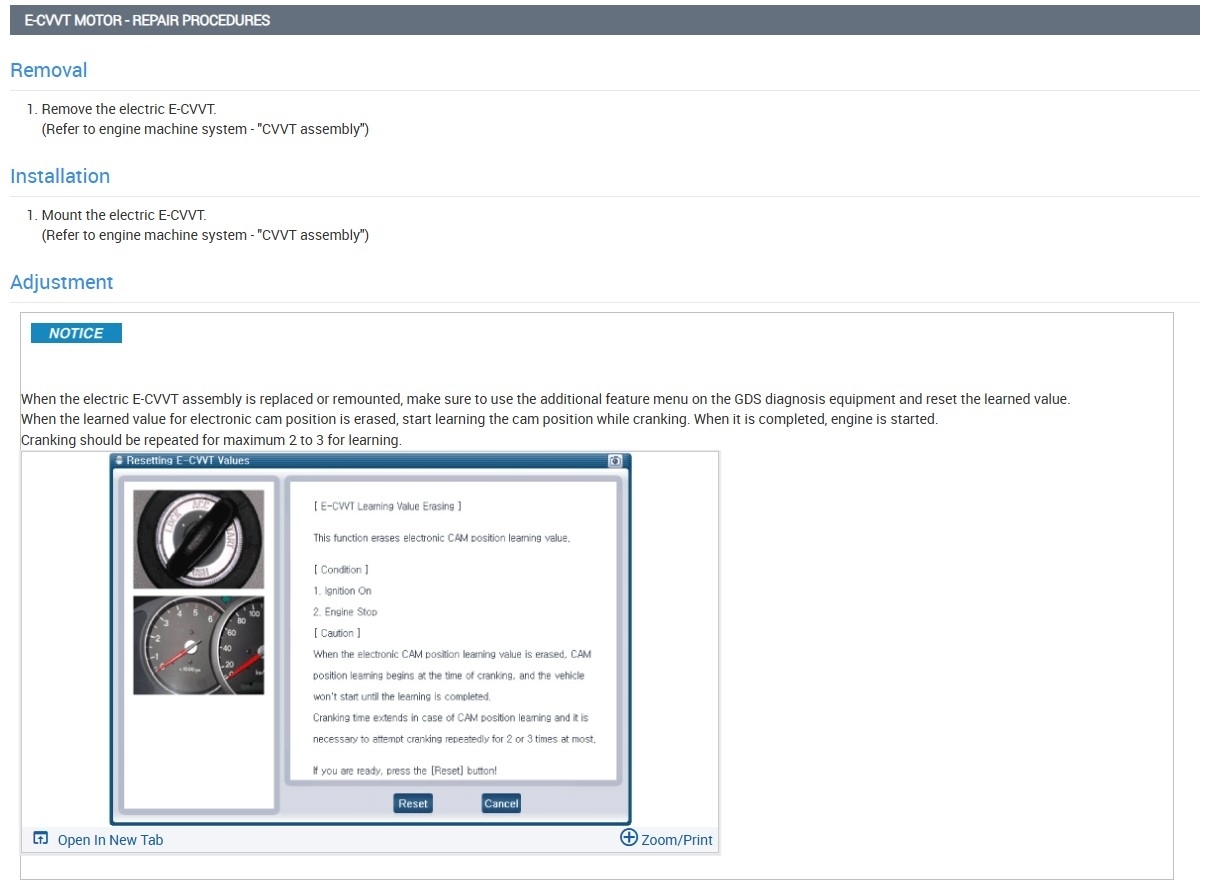
Task: Select the Adjustment section heading
Action: [61, 282]
